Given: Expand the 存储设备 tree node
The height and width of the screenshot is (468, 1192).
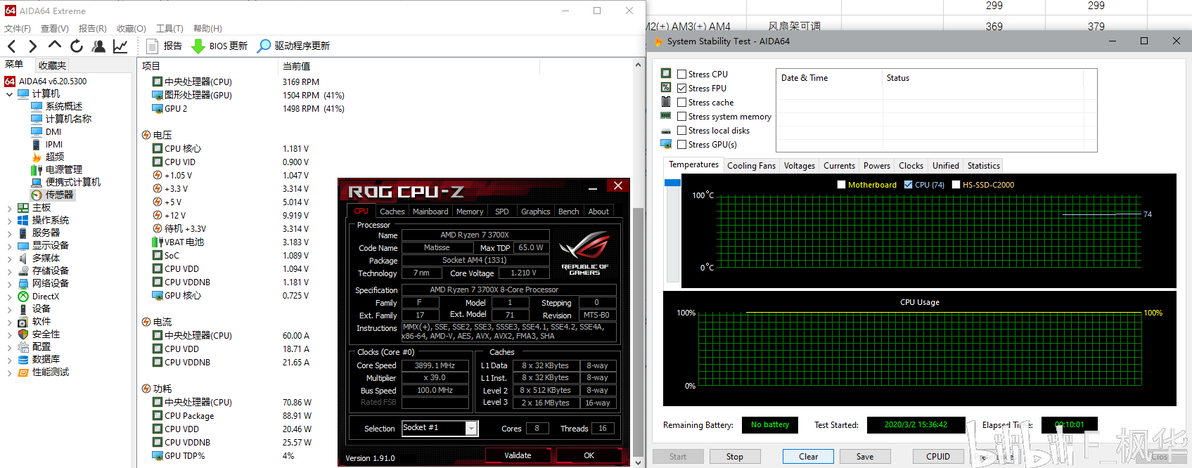Looking at the screenshot, I should (8, 270).
